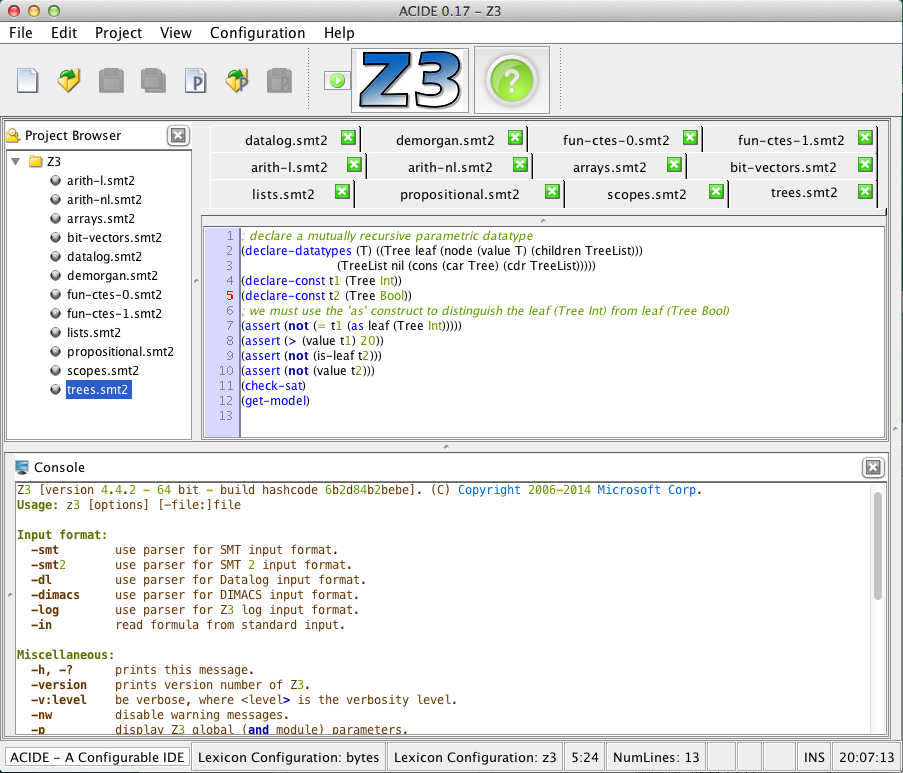Close the Console panel

pos(873,467)
